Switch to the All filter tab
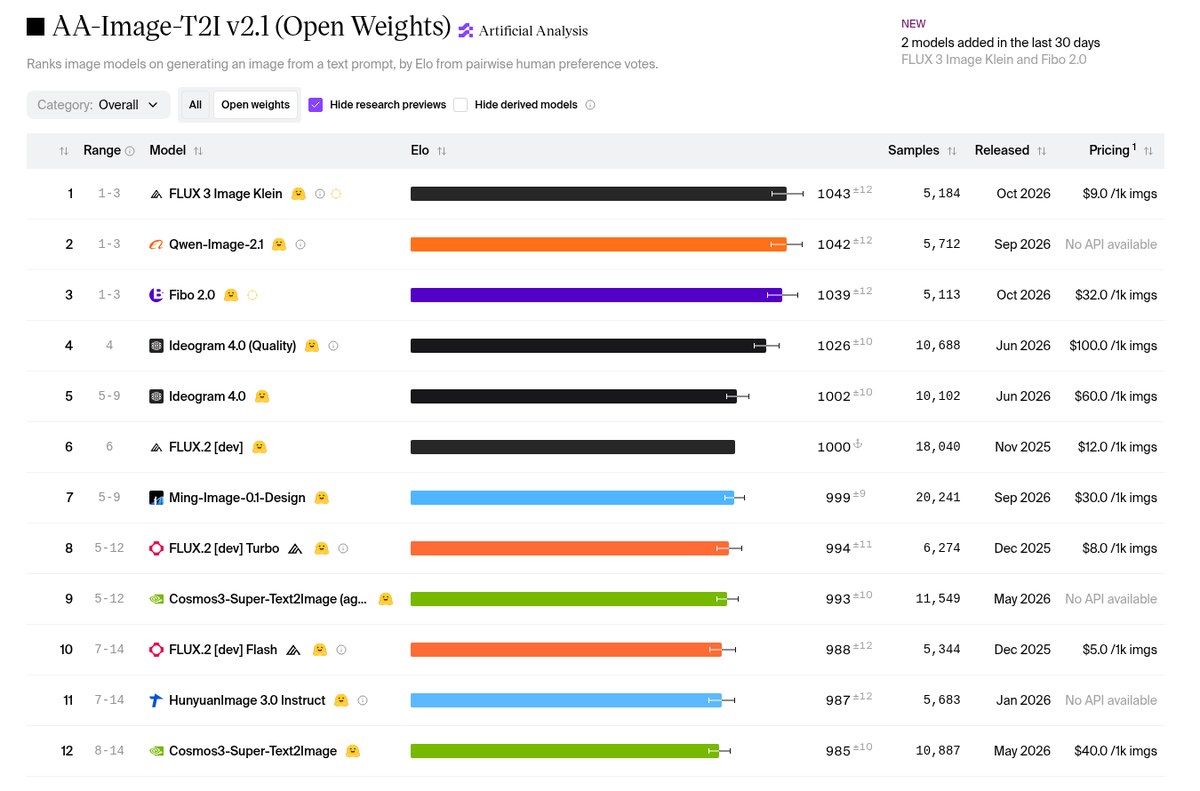The height and width of the screenshot is (791, 1200). click(195, 105)
